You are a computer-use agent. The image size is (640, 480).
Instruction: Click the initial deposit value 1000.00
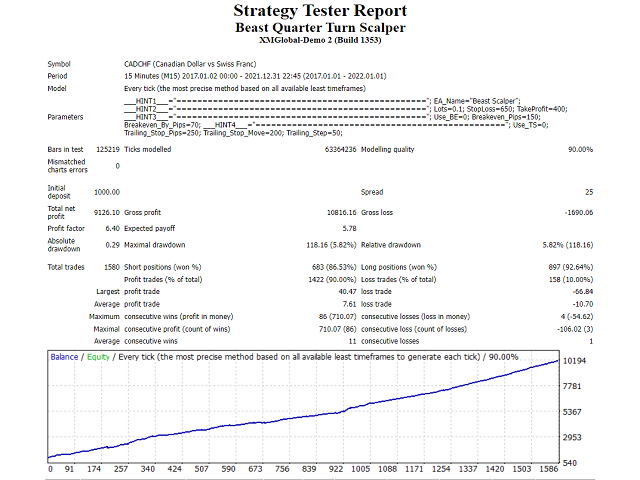pos(107,192)
